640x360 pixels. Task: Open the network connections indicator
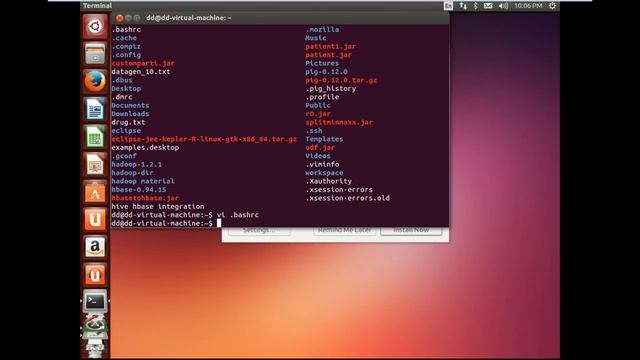[463, 6]
